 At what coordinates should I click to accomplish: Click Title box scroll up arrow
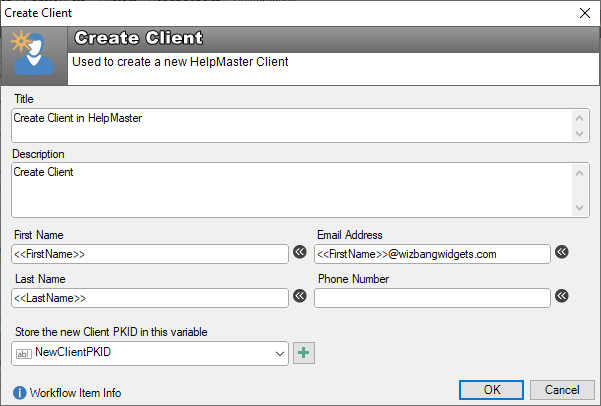tap(580, 118)
